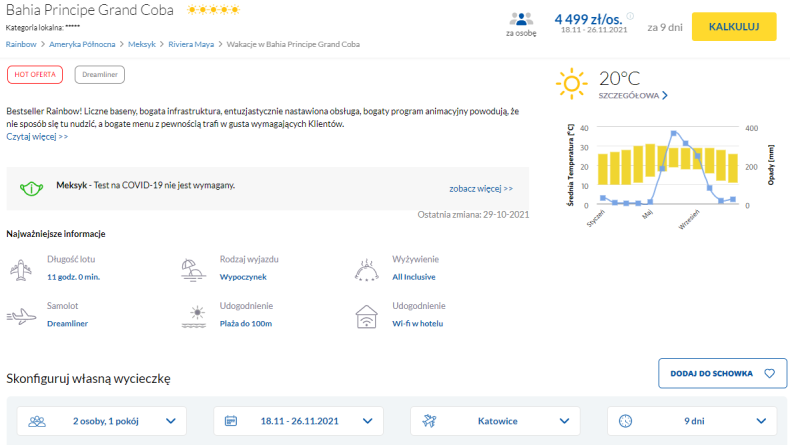This screenshot has height=445, width=790.
Task: Open 'zobacz więcej >>' COVID link
Action: 481,188
